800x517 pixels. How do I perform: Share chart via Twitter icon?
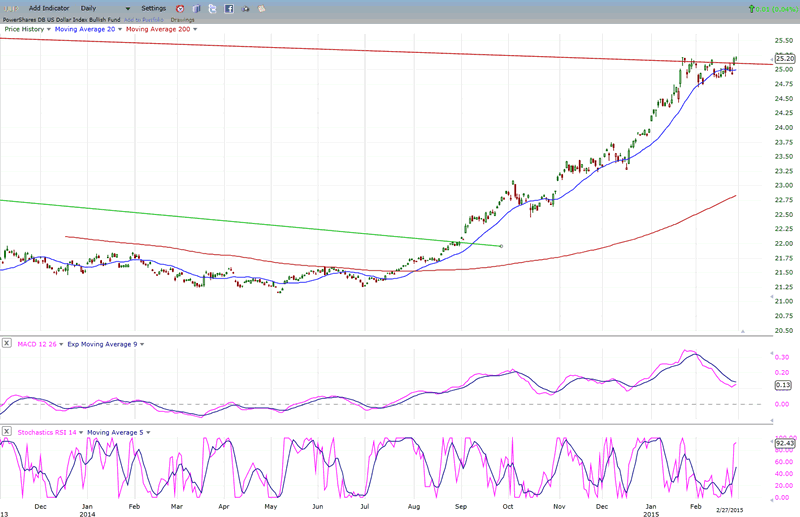point(213,8)
